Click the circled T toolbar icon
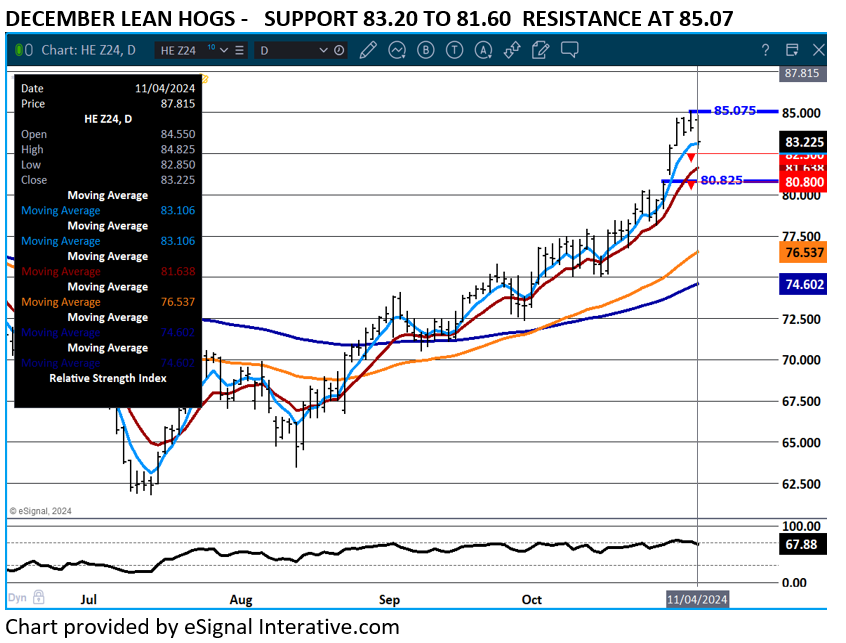The width and height of the screenshot is (846, 643). tap(455, 49)
